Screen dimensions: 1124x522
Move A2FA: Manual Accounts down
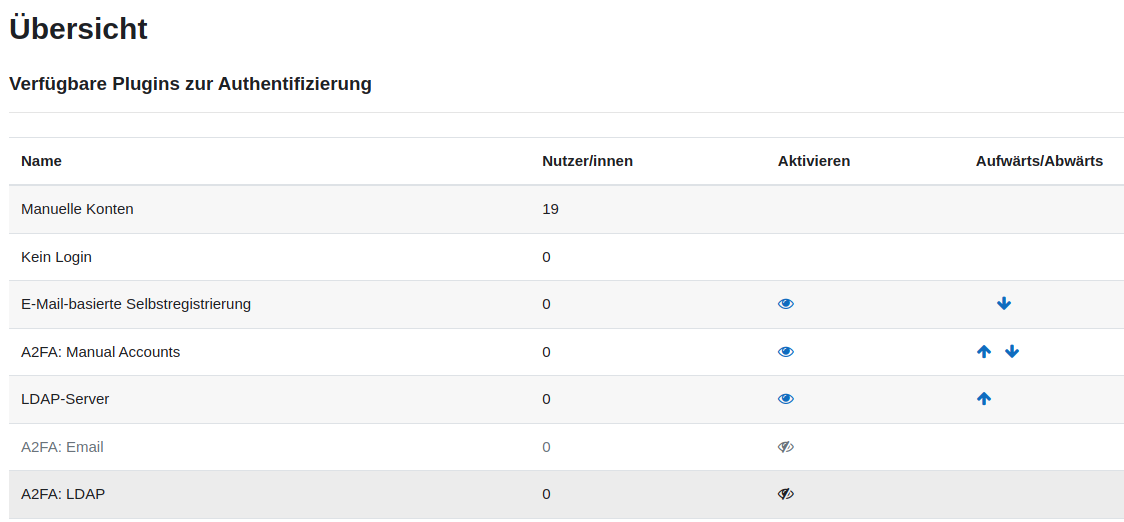click(x=1012, y=352)
